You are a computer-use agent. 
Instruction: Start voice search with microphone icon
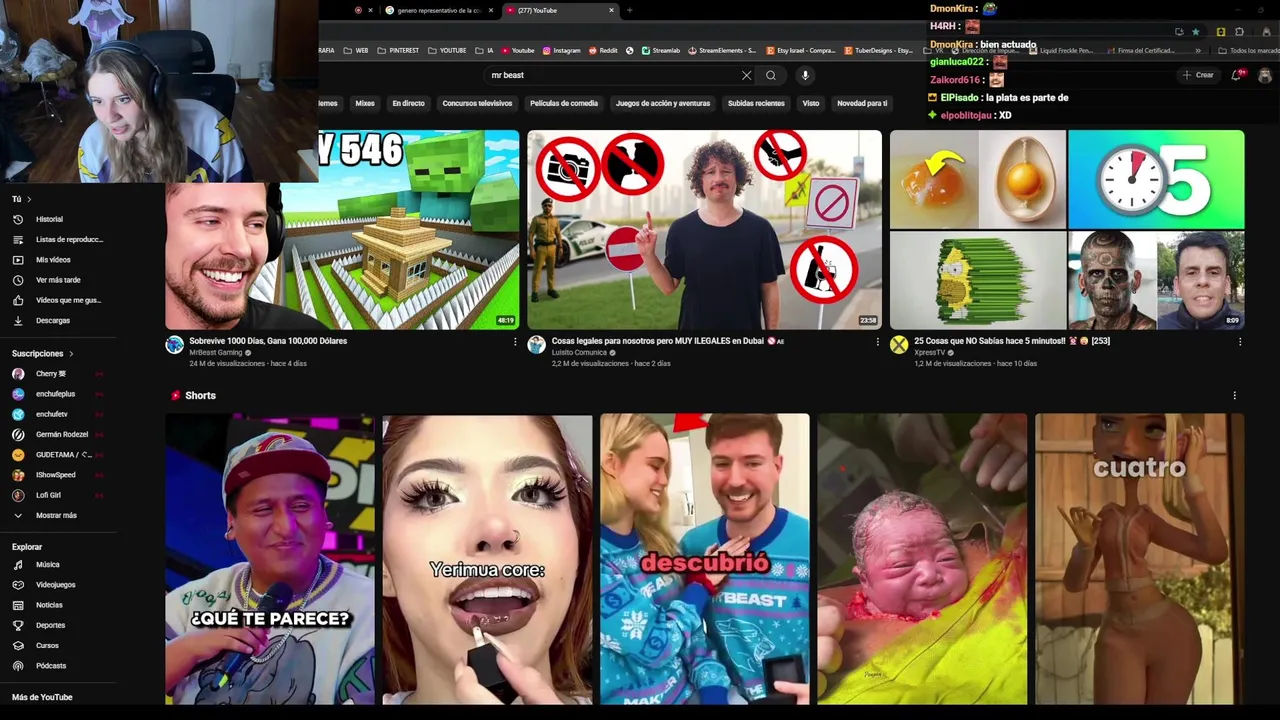coord(805,75)
